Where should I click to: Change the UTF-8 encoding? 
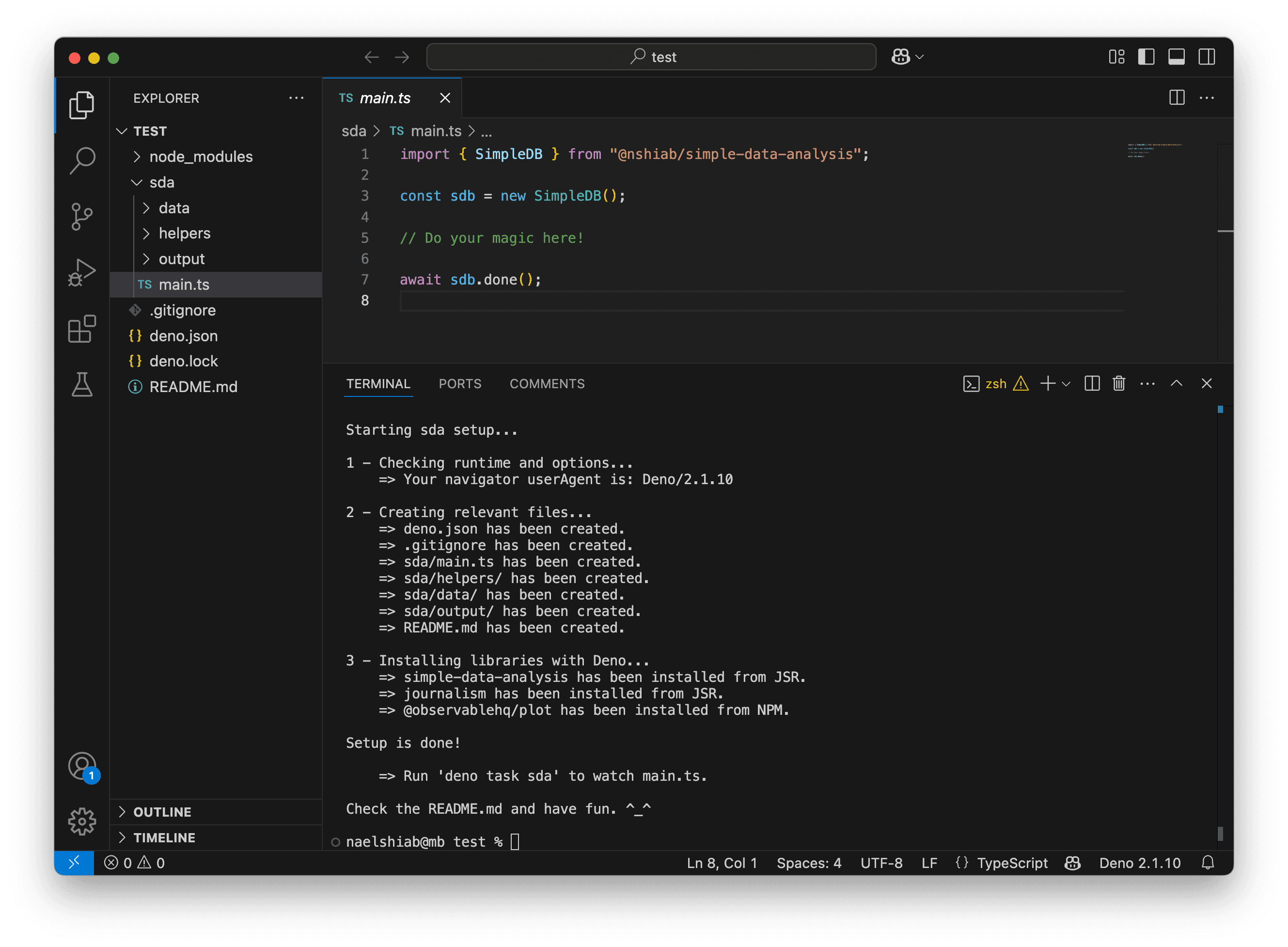881,863
